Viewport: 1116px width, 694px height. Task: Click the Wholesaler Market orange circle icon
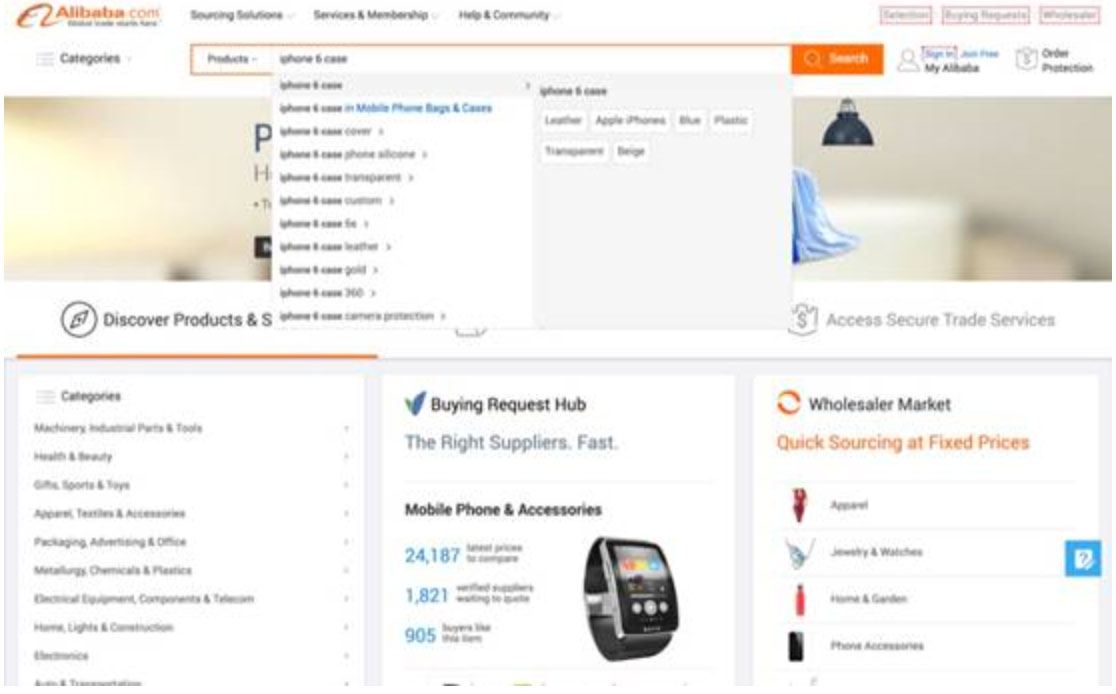(x=789, y=403)
